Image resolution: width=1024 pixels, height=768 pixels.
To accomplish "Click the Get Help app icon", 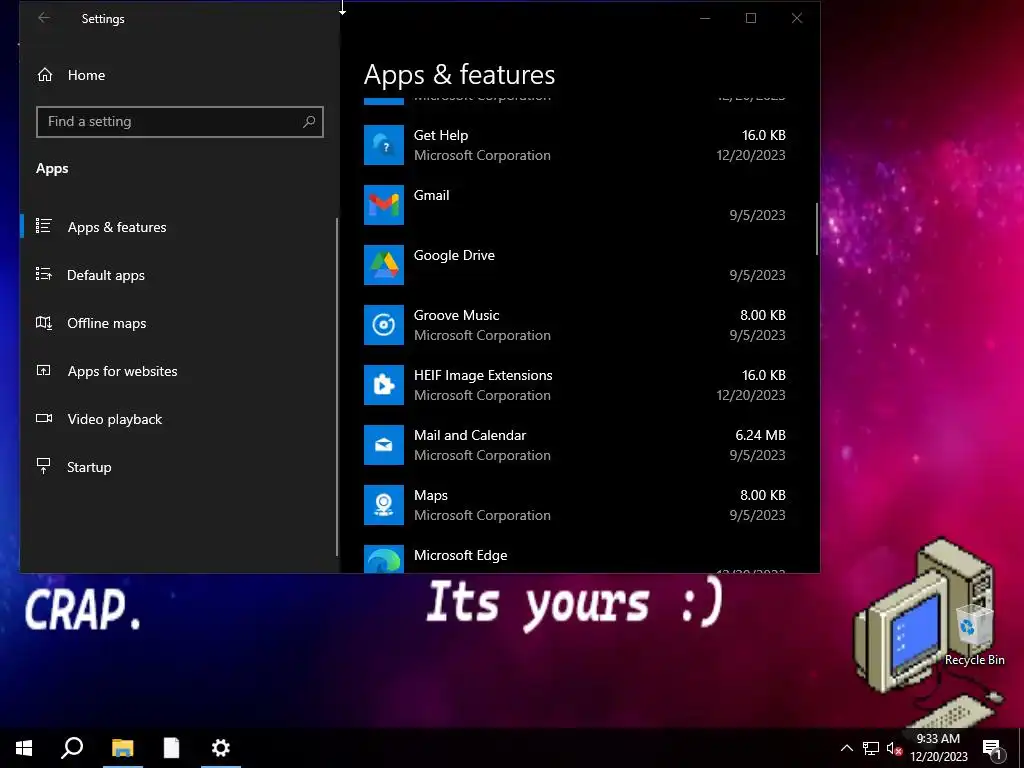I will 383,145.
